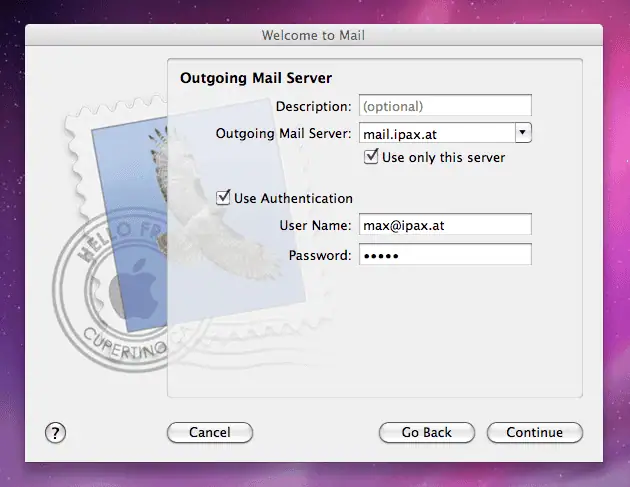630x487 pixels.
Task: Select the User Name field with max@ipax.at
Action: click(x=443, y=225)
